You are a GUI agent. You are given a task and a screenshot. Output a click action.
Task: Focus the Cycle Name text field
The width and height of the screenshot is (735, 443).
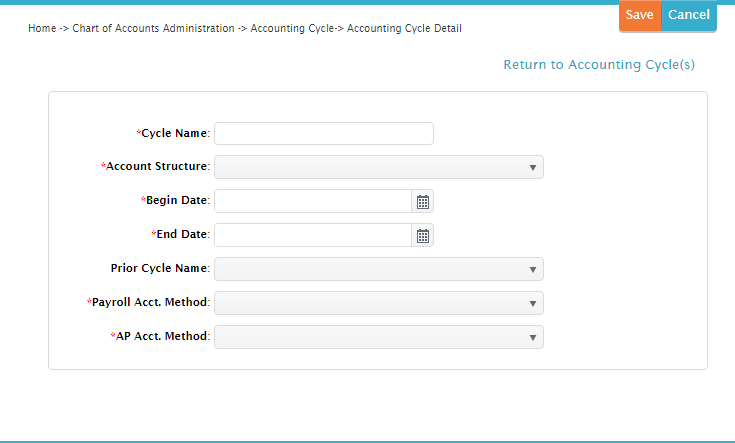pyautogui.click(x=324, y=134)
